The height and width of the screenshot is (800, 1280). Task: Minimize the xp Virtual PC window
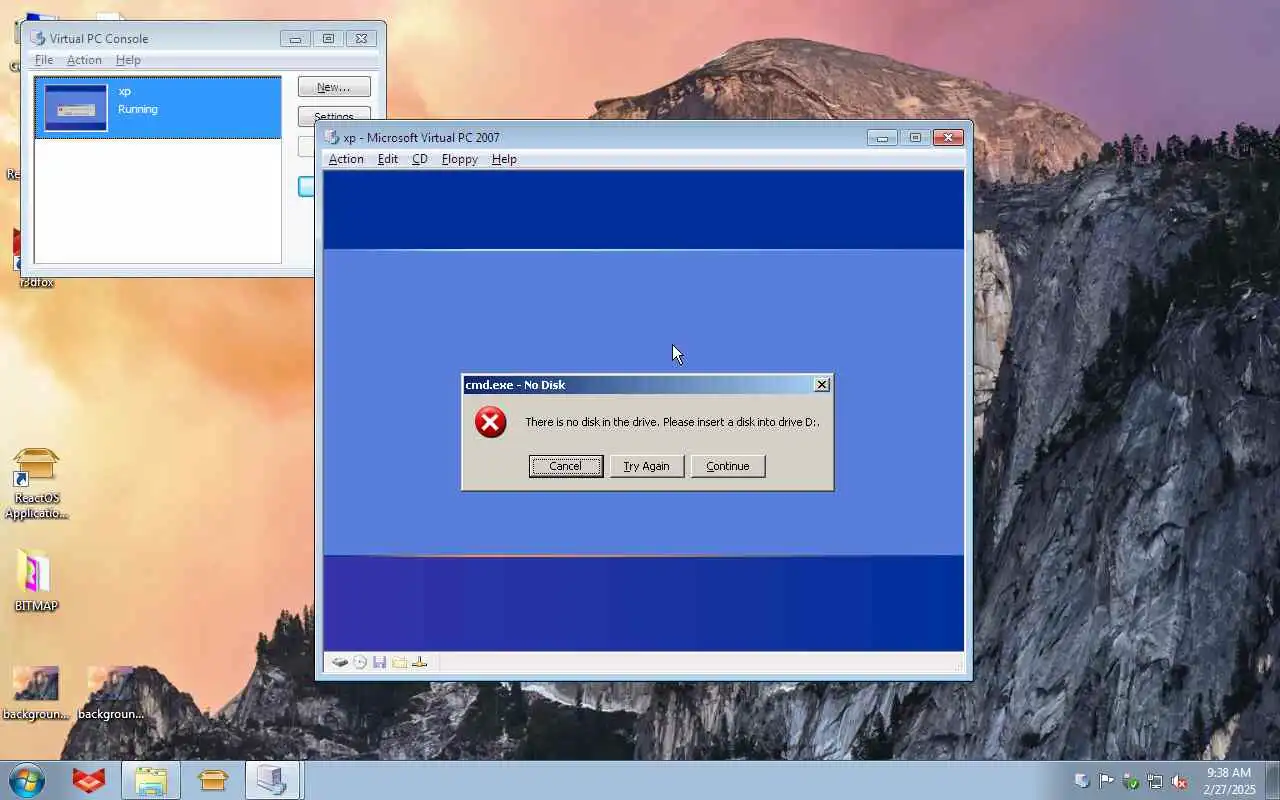[x=882, y=138]
